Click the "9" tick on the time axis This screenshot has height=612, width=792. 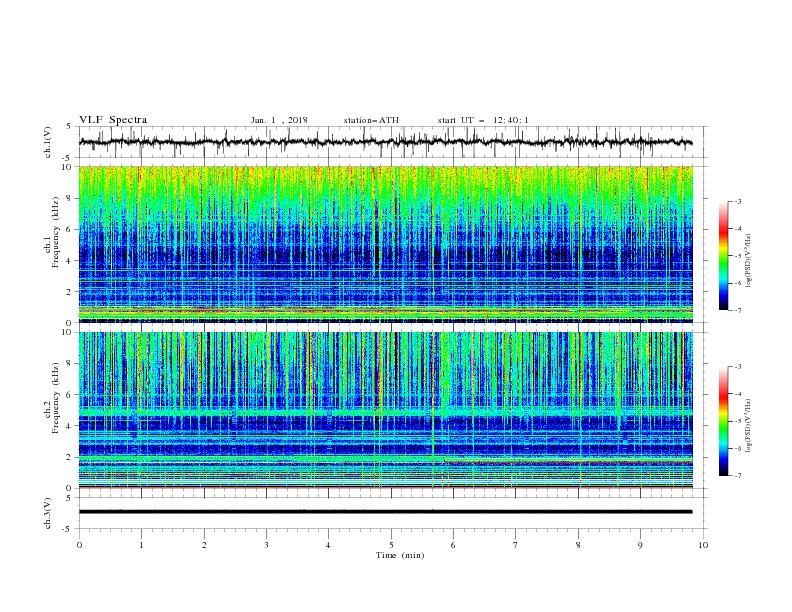(x=640, y=545)
